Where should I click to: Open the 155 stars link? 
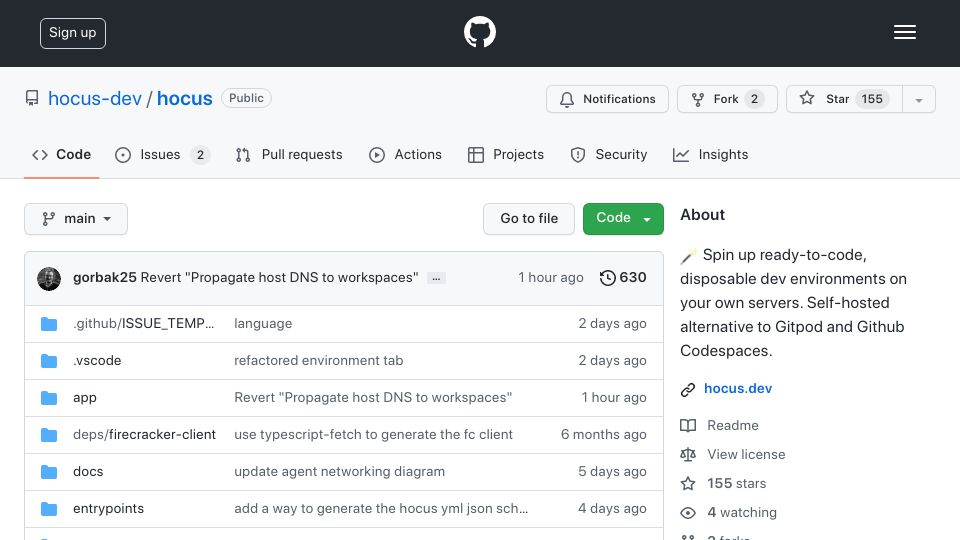point(737,484)
